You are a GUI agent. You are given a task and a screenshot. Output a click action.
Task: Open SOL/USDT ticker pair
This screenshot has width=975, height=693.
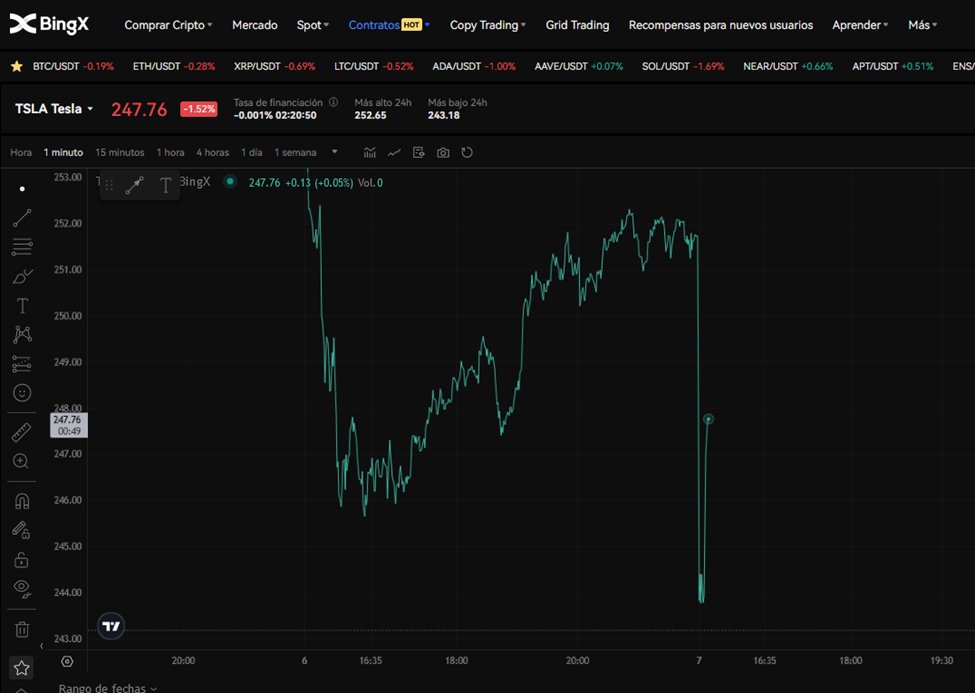click(x=683, y=66)
